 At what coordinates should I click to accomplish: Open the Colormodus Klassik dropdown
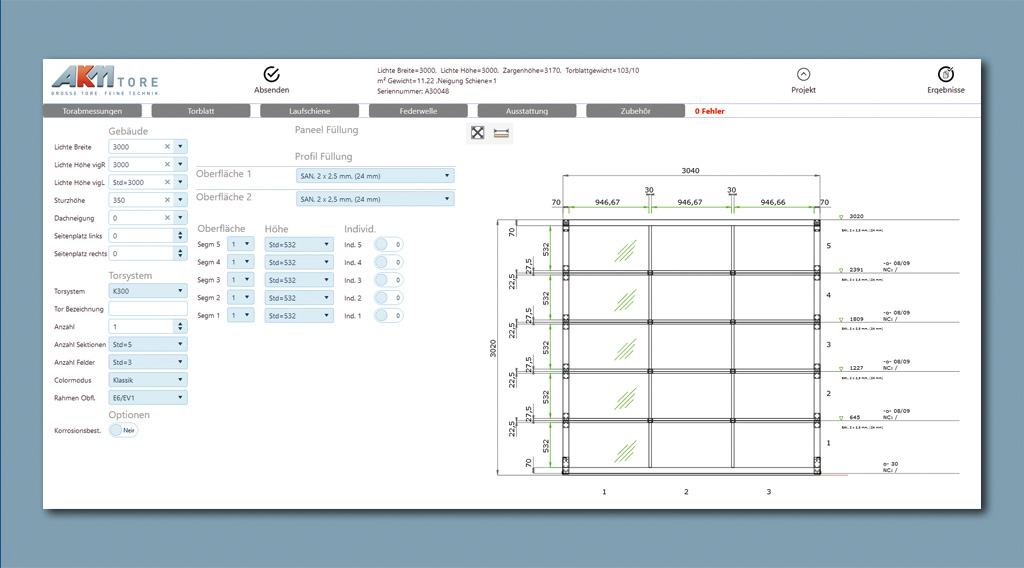pyautogui.click(x=148, y=380)
